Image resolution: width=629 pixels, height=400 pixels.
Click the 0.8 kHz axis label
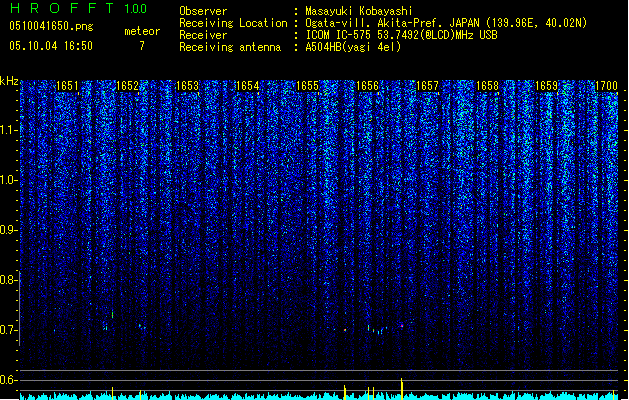[x=8, y=280]
